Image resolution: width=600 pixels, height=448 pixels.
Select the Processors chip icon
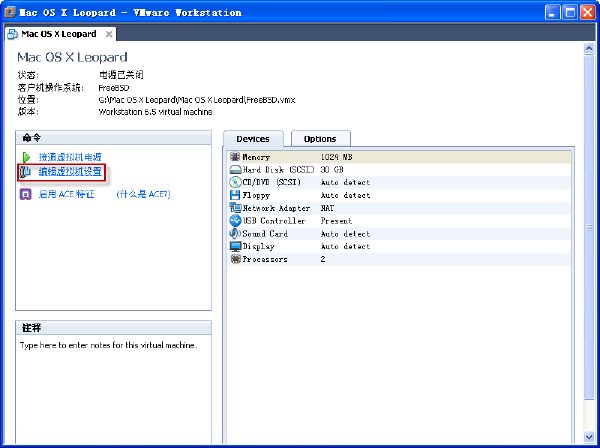coord(235,259)
